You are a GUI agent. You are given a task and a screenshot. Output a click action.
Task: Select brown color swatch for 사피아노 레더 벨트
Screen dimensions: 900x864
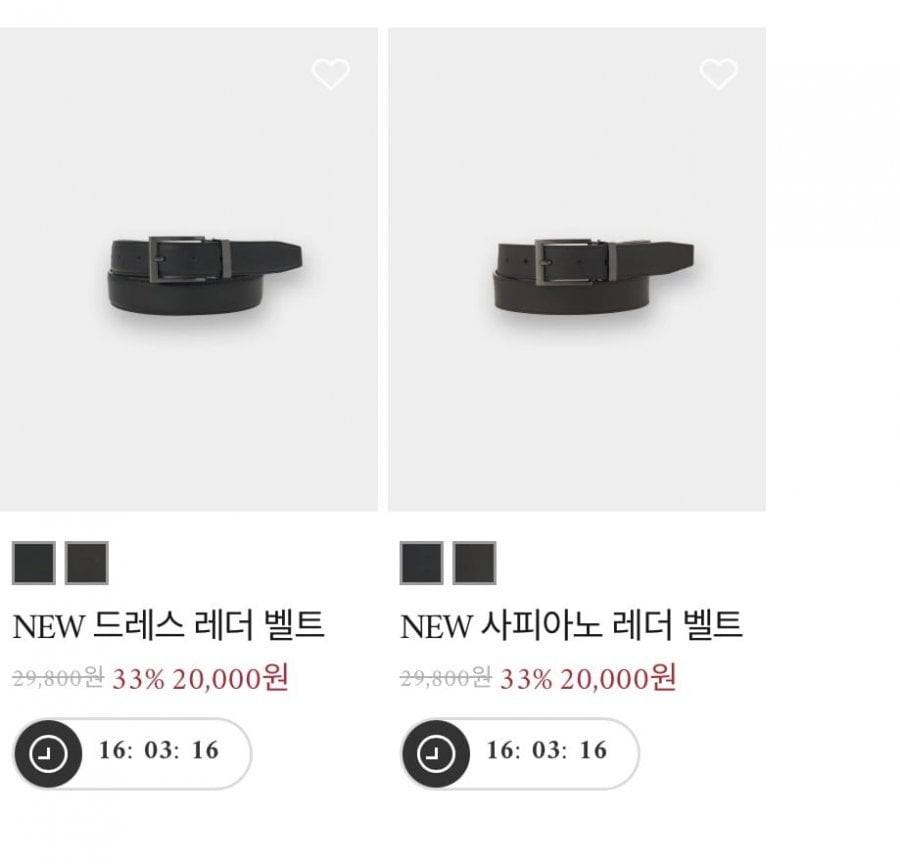tap(474, 563)
